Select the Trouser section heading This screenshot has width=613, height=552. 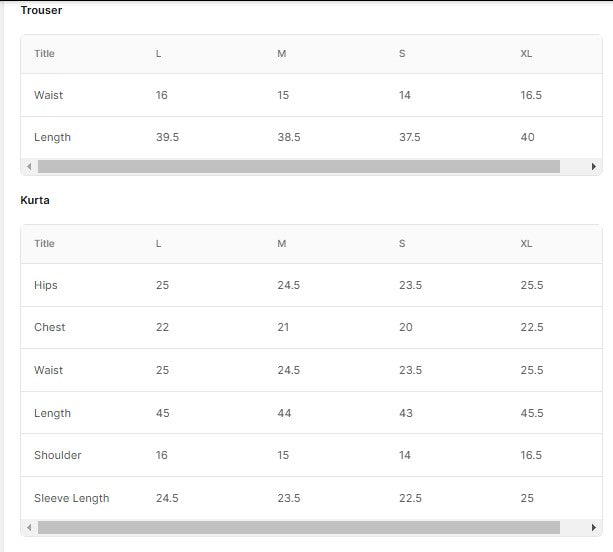tap(41, 10)
